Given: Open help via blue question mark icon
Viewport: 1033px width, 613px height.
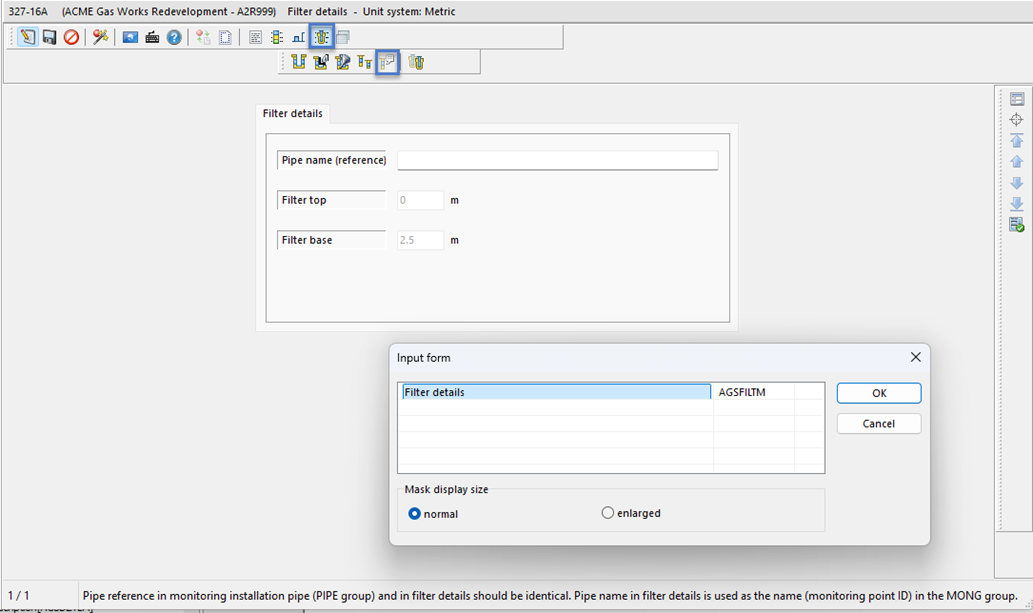Looking at the screenshot, I should [174, 37].
